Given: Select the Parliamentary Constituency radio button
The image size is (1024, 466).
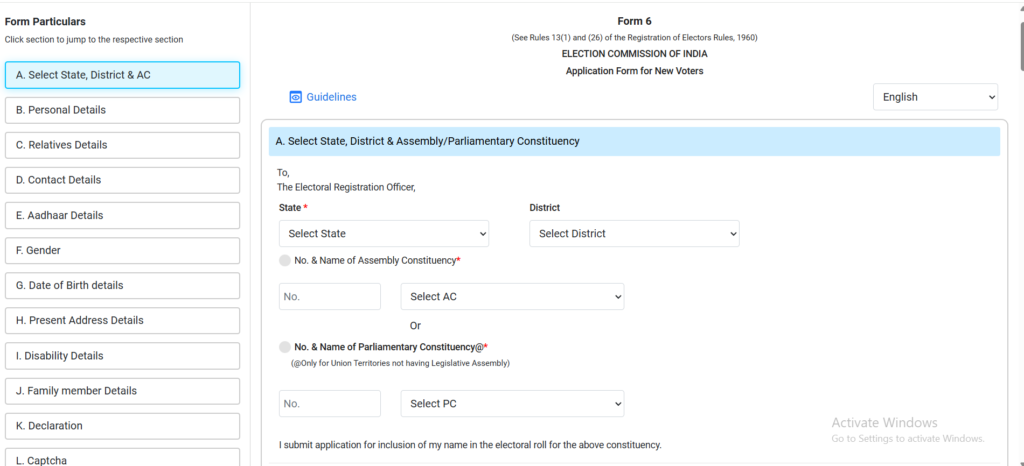Looking at the screenshot, I should point(286,347).
